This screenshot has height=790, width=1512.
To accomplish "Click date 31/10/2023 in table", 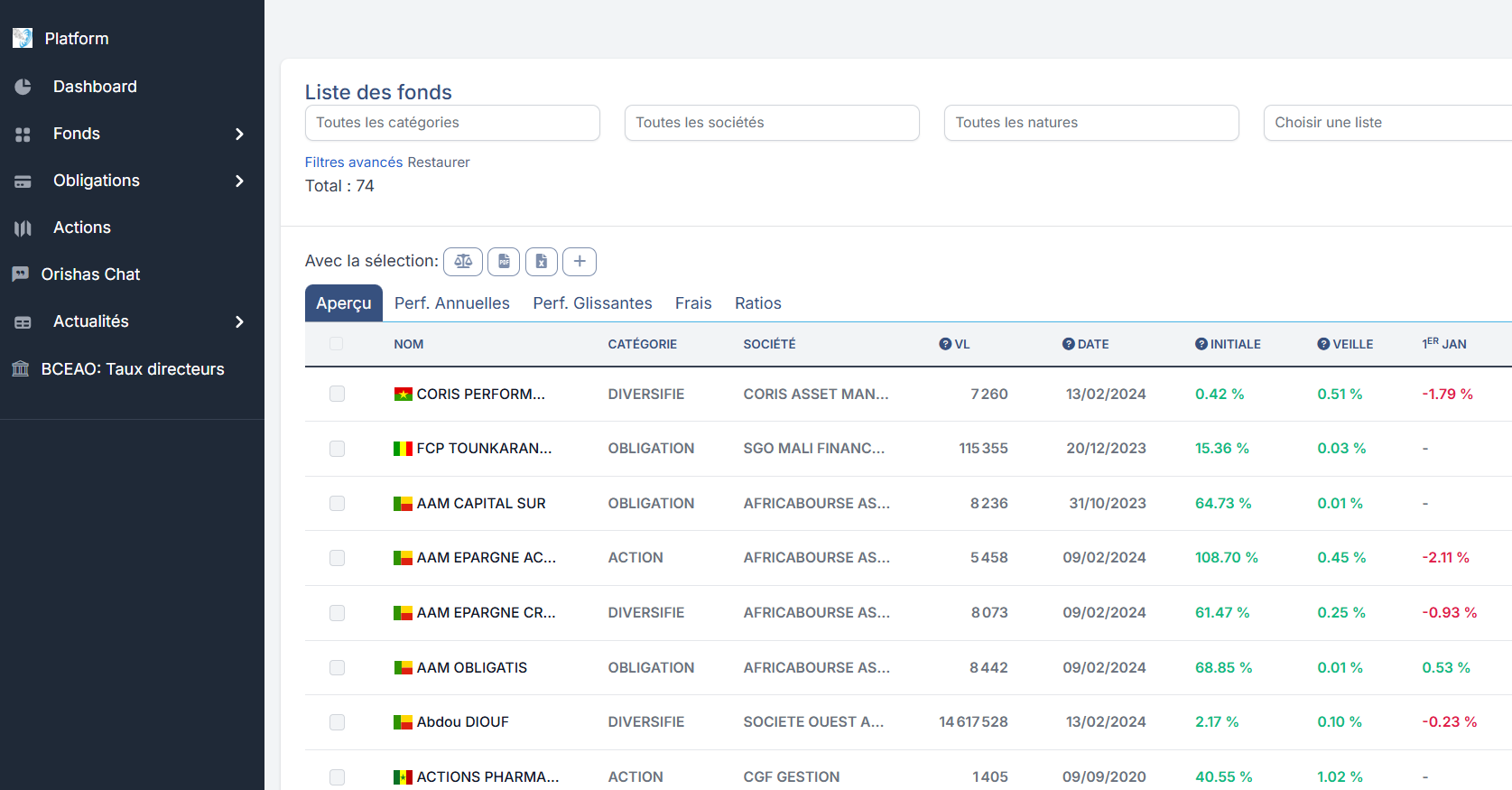I will point(1108,504).
